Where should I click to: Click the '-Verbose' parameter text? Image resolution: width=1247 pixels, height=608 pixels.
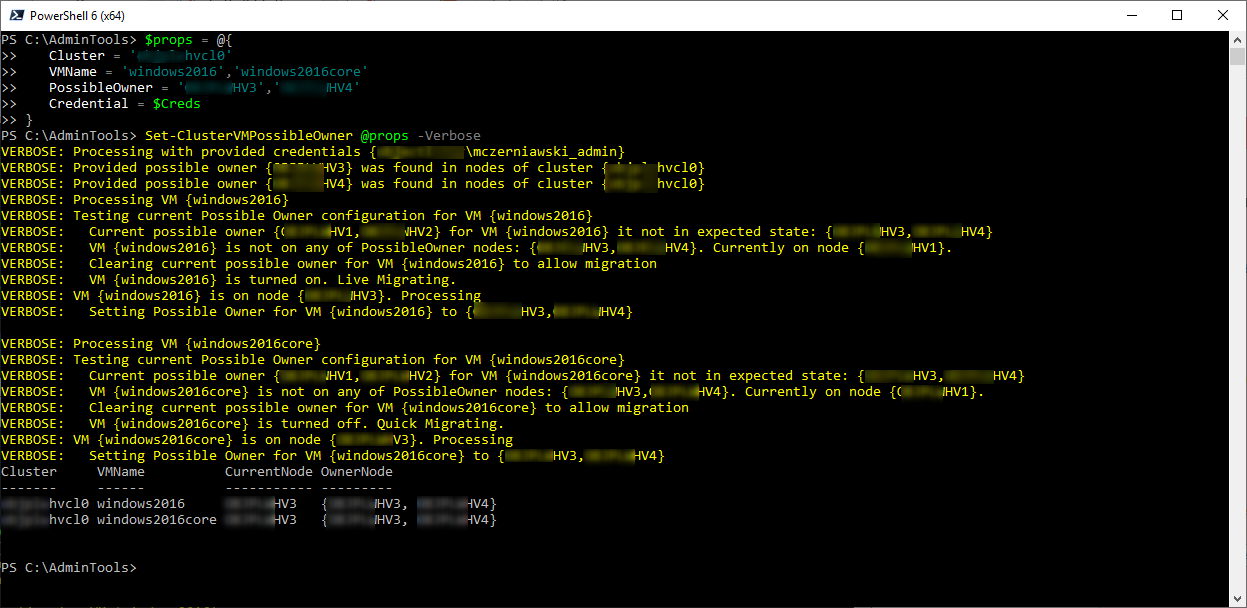[x=448, y=136]
